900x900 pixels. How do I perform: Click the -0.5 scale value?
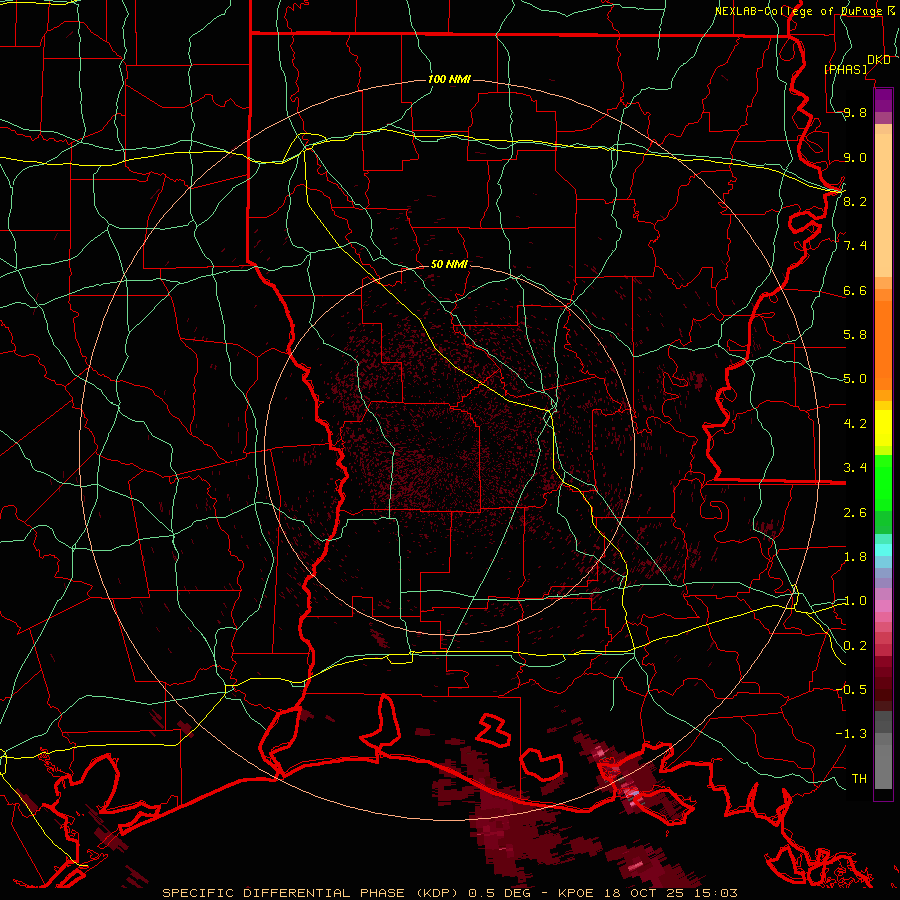(x=851, y=689)
